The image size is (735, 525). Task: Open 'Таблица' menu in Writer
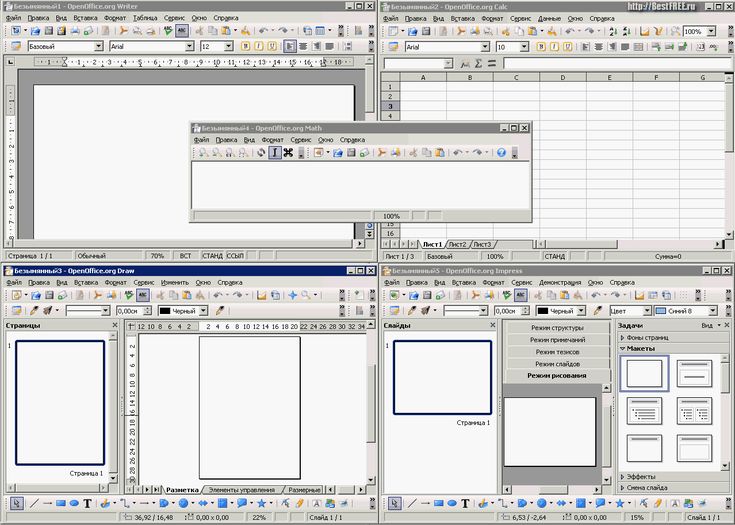click(145, 18)
